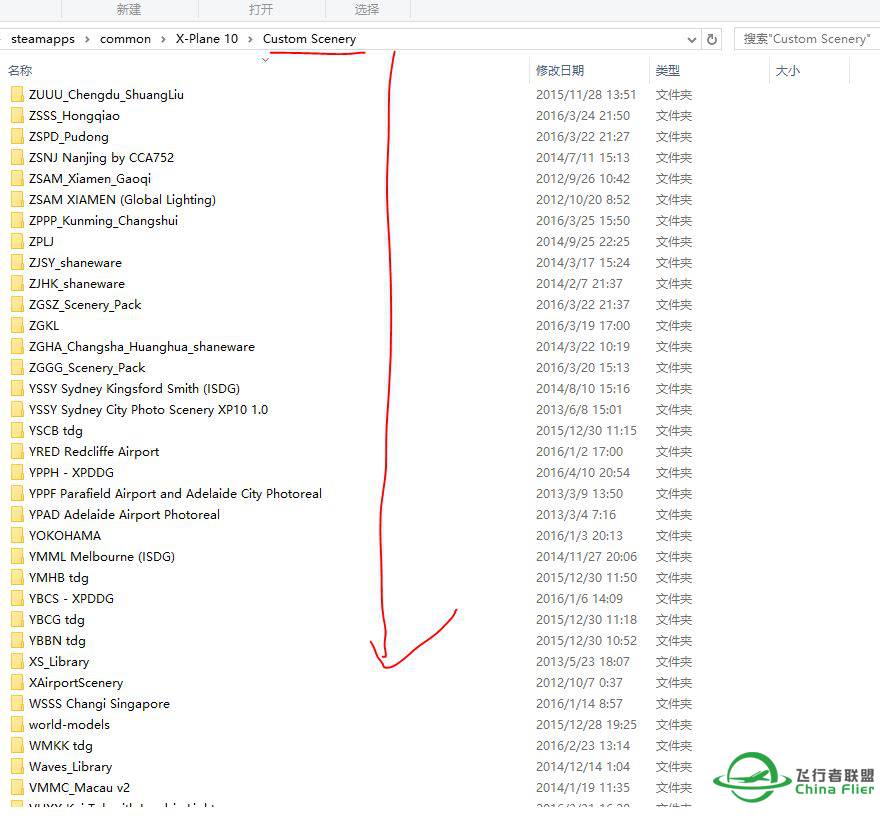Image resolution: width=880 pixels, height=823 pixels.
Task: Click the search Custom Scenery input field
Action: 807,39
